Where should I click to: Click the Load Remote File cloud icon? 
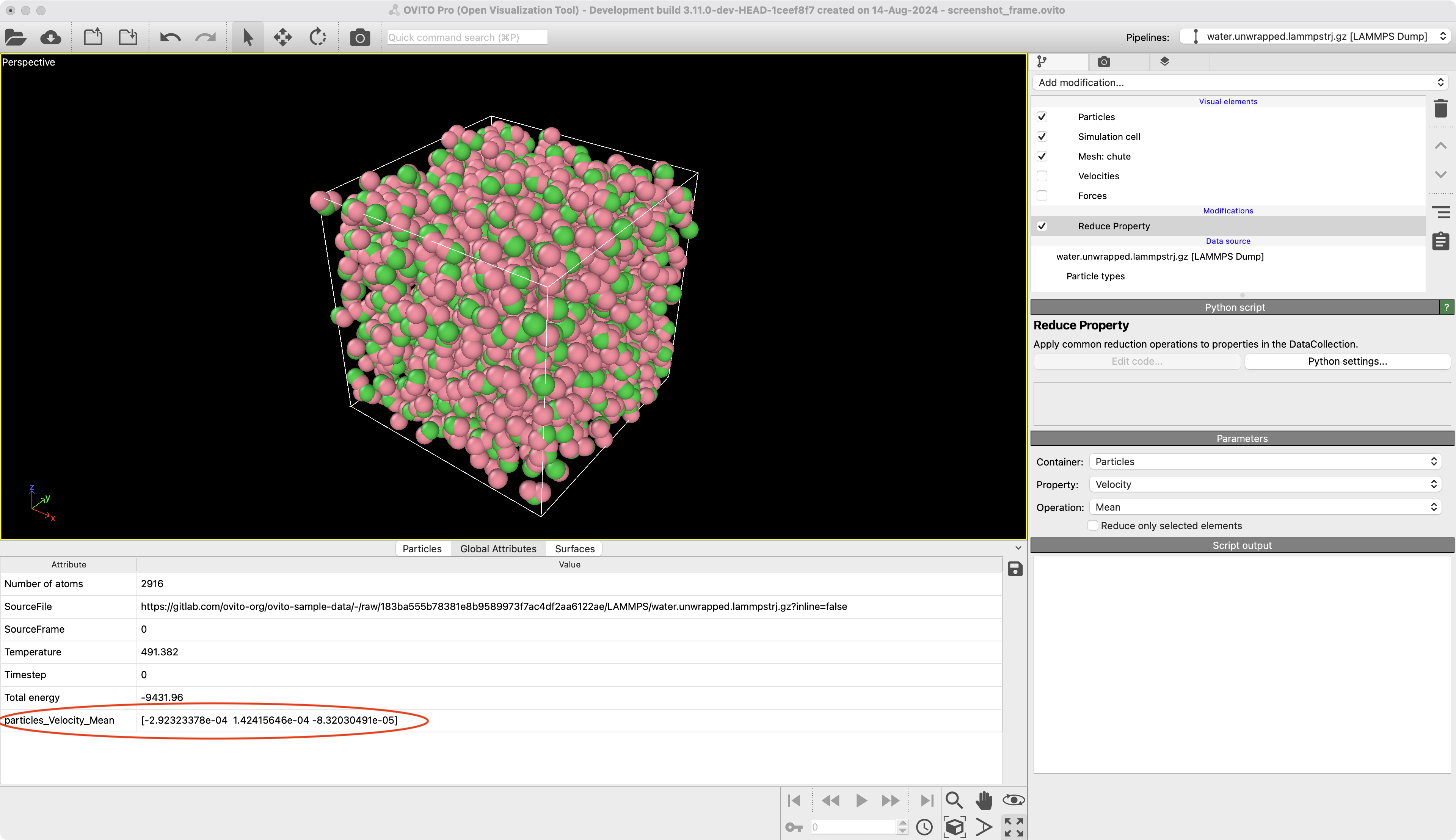(x=51, y=38)
